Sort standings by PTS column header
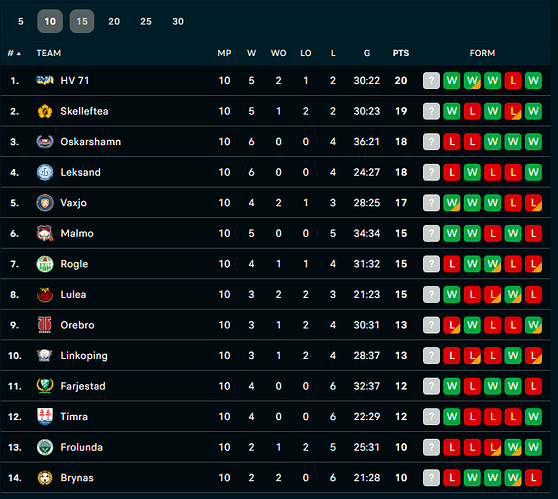This screenshot has height=499, width=558. coord(401,53)
